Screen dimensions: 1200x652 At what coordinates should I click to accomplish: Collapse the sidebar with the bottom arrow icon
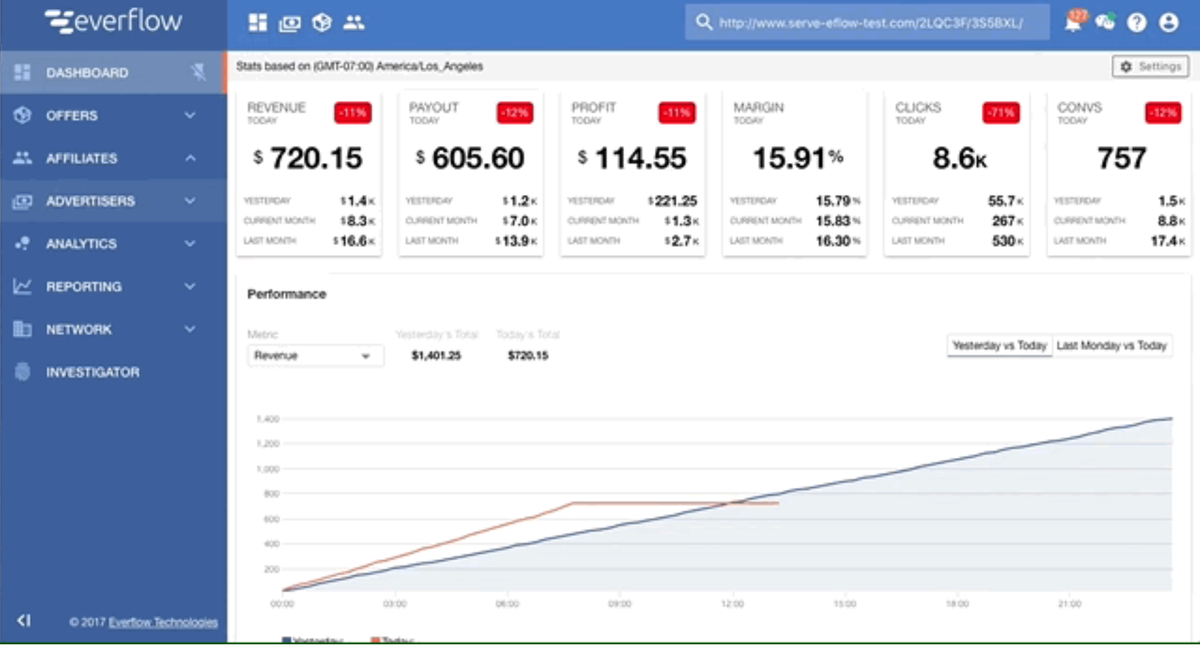(24, 621)
